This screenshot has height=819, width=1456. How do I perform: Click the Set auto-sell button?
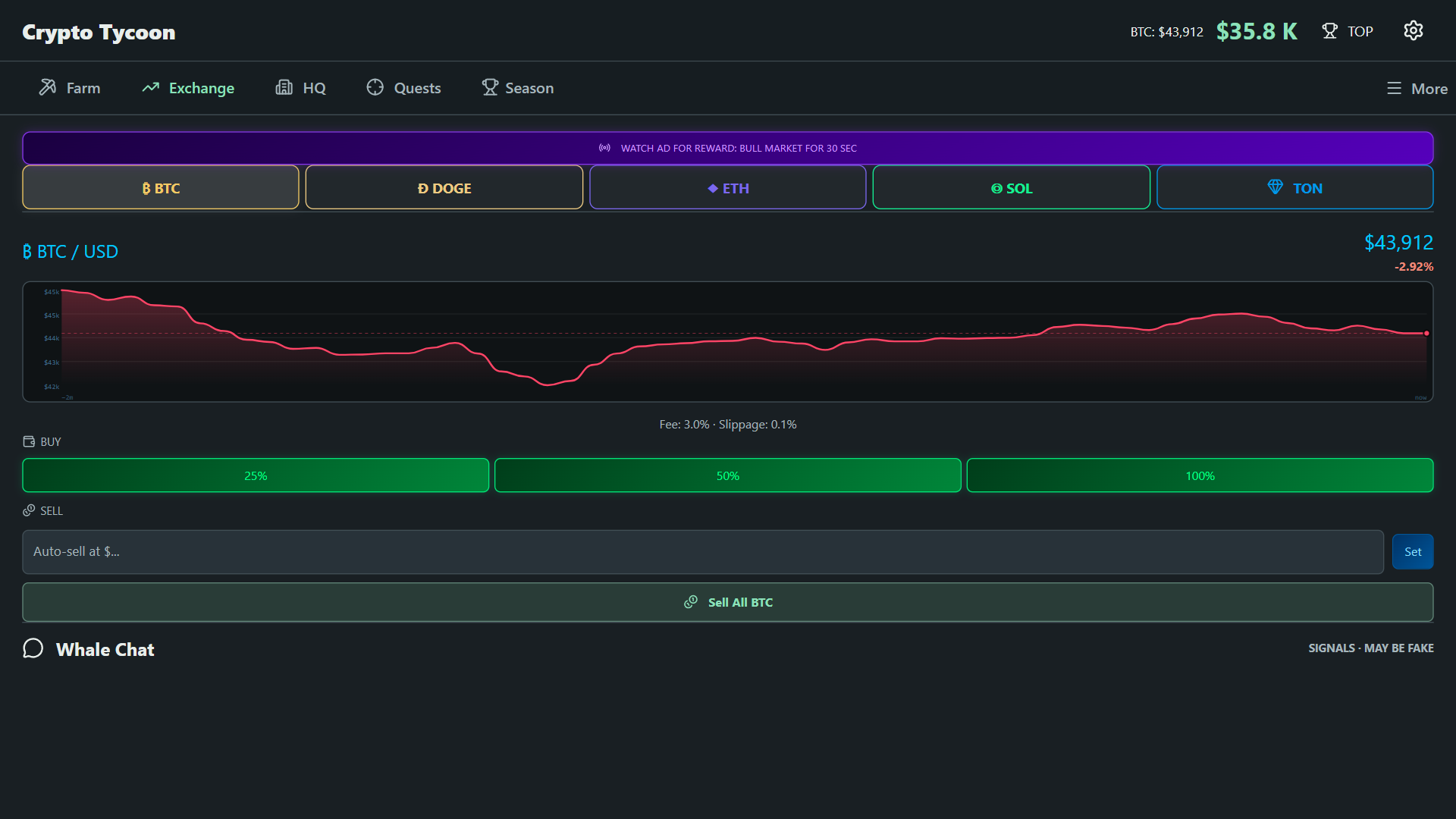(1413, 551)
